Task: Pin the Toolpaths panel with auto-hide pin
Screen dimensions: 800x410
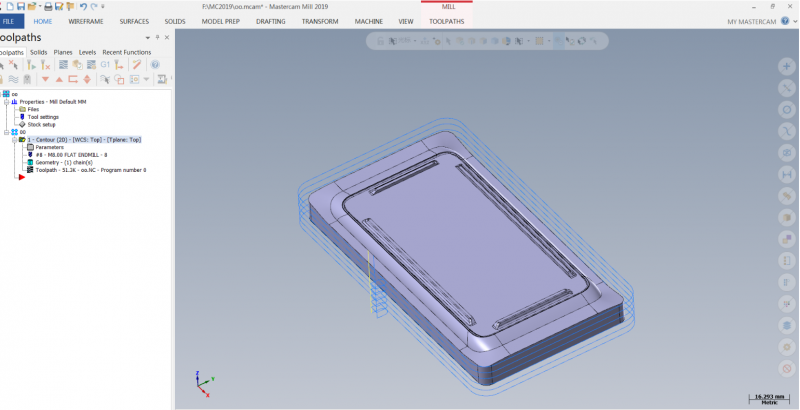Action: 156,37
